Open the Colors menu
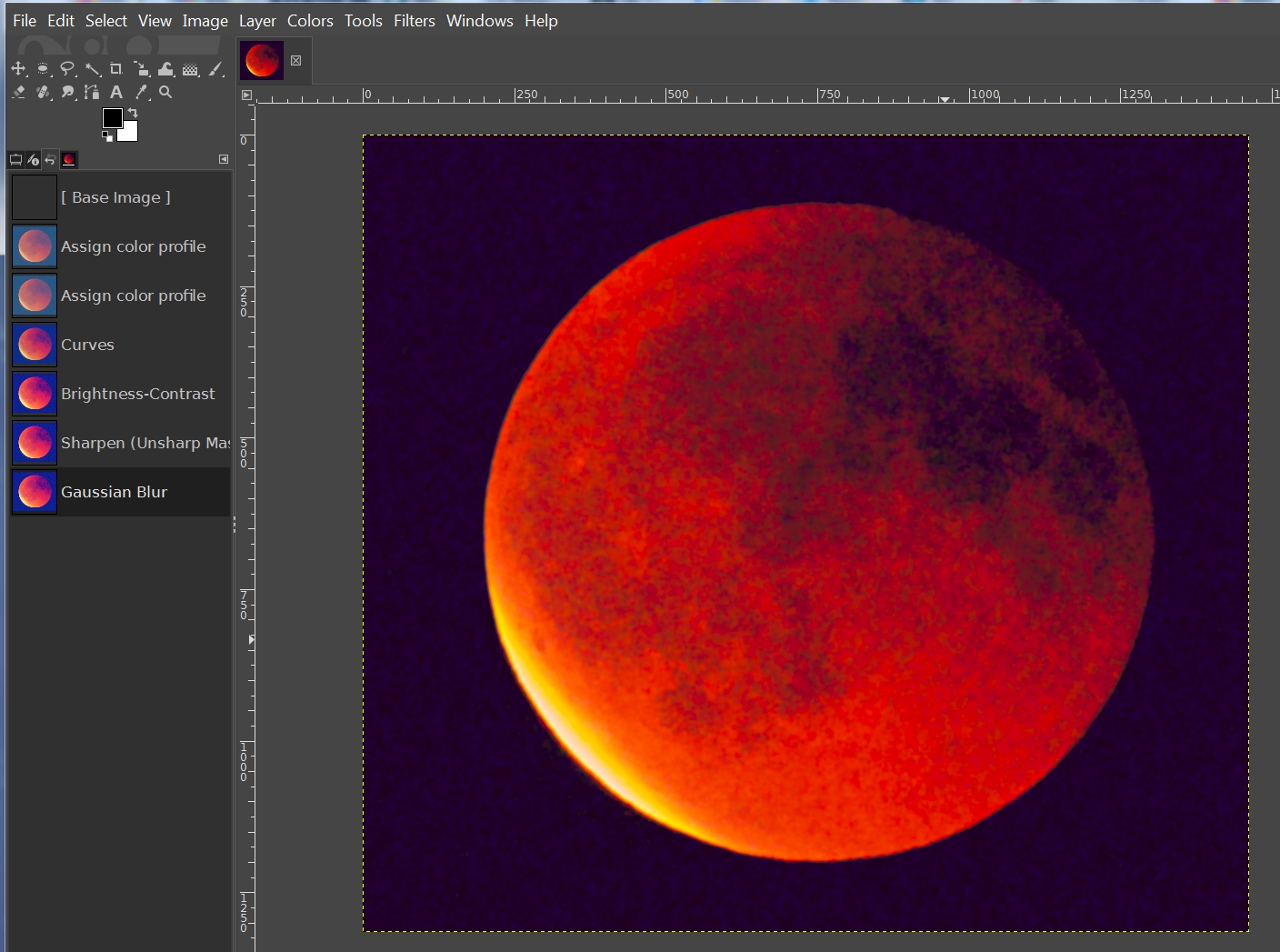 tap(310, 20)
